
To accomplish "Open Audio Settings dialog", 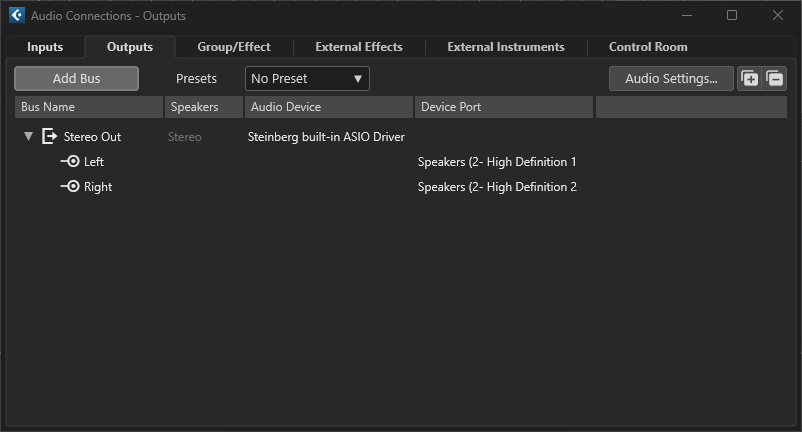I will (671, 79).
